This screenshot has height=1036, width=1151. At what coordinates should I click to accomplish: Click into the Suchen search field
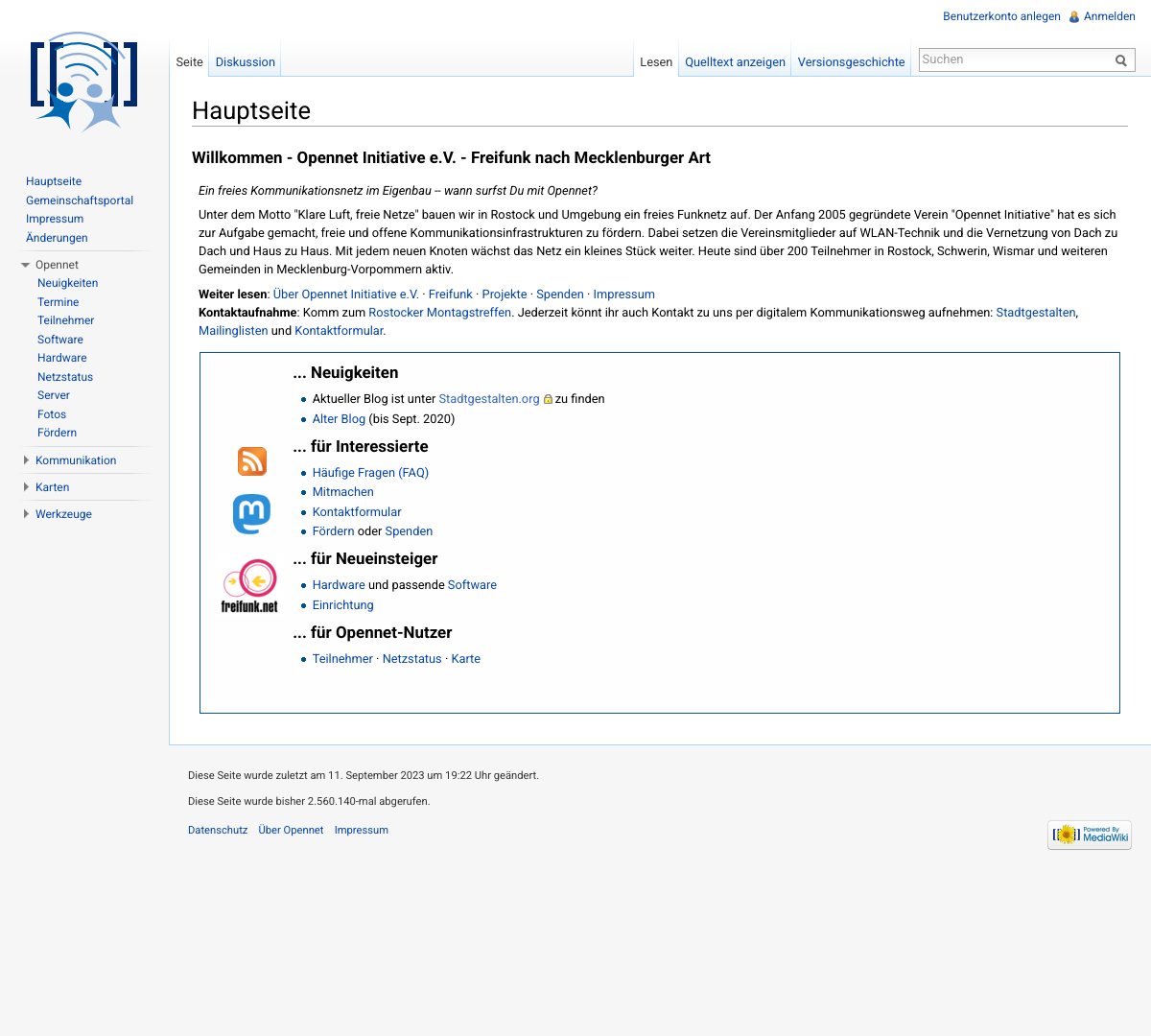[1015, 59]
